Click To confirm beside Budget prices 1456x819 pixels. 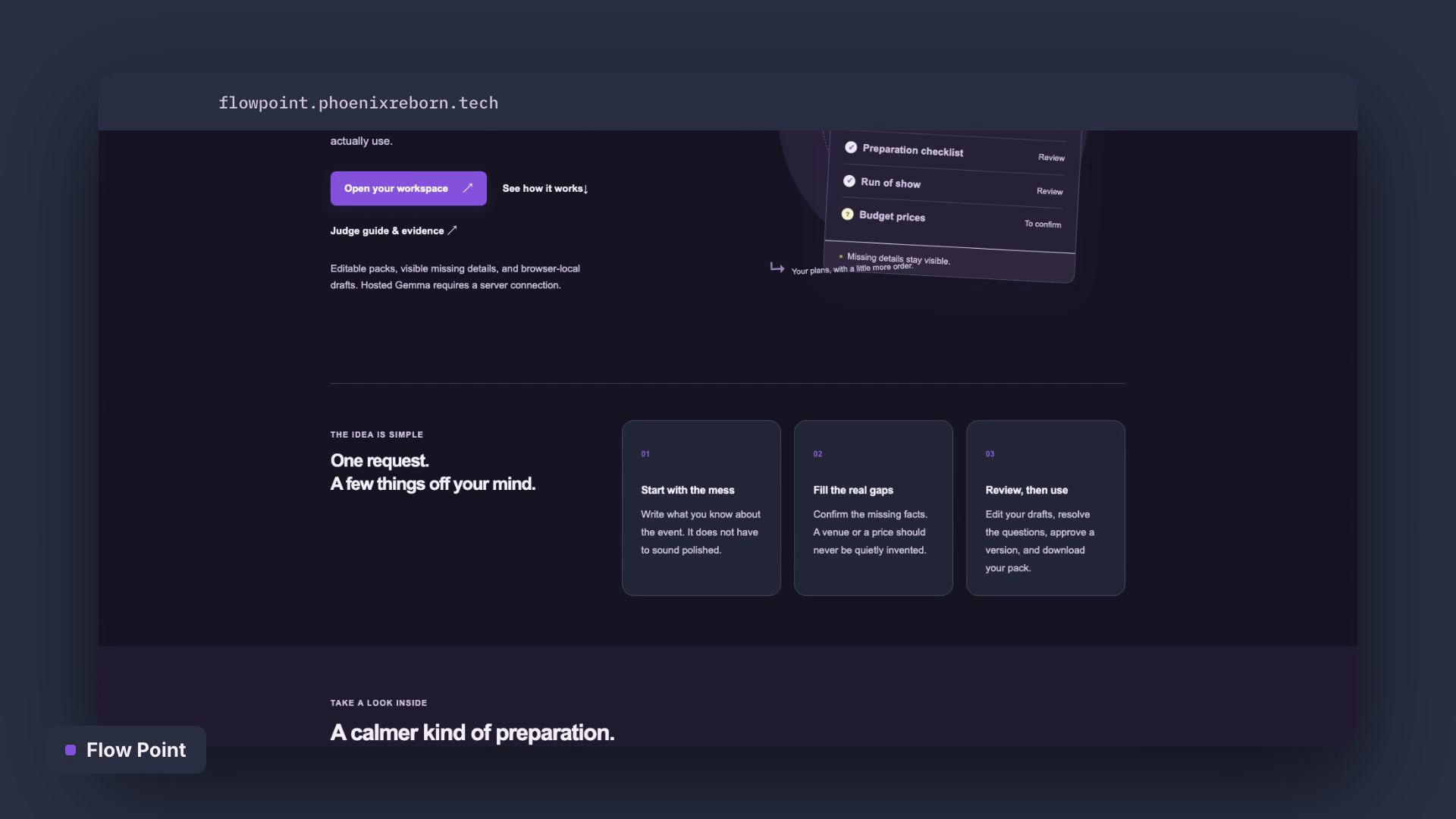point(1043,224)
